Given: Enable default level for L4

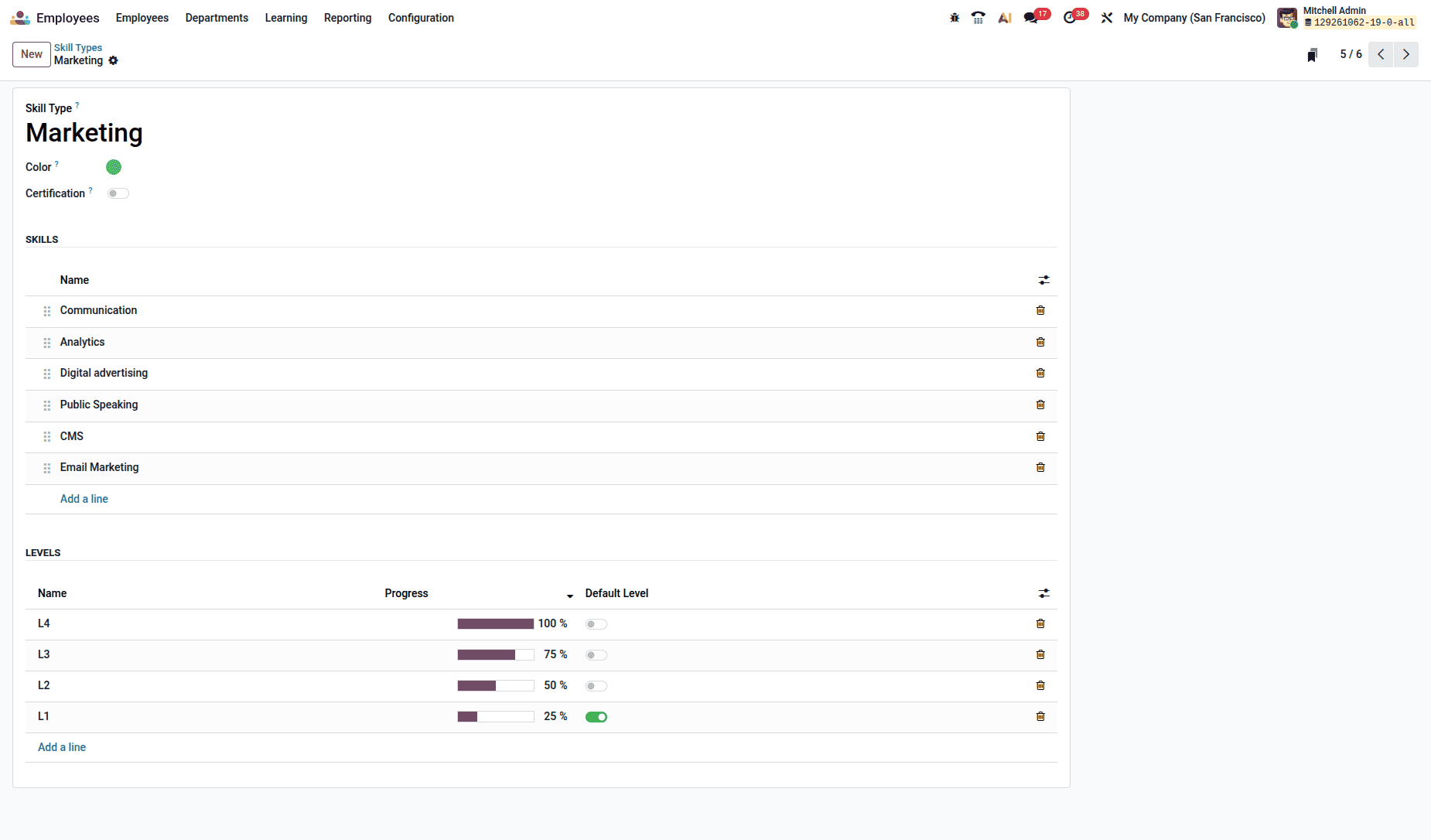Looking at the screenshot, I should click(x=596, y=624).
